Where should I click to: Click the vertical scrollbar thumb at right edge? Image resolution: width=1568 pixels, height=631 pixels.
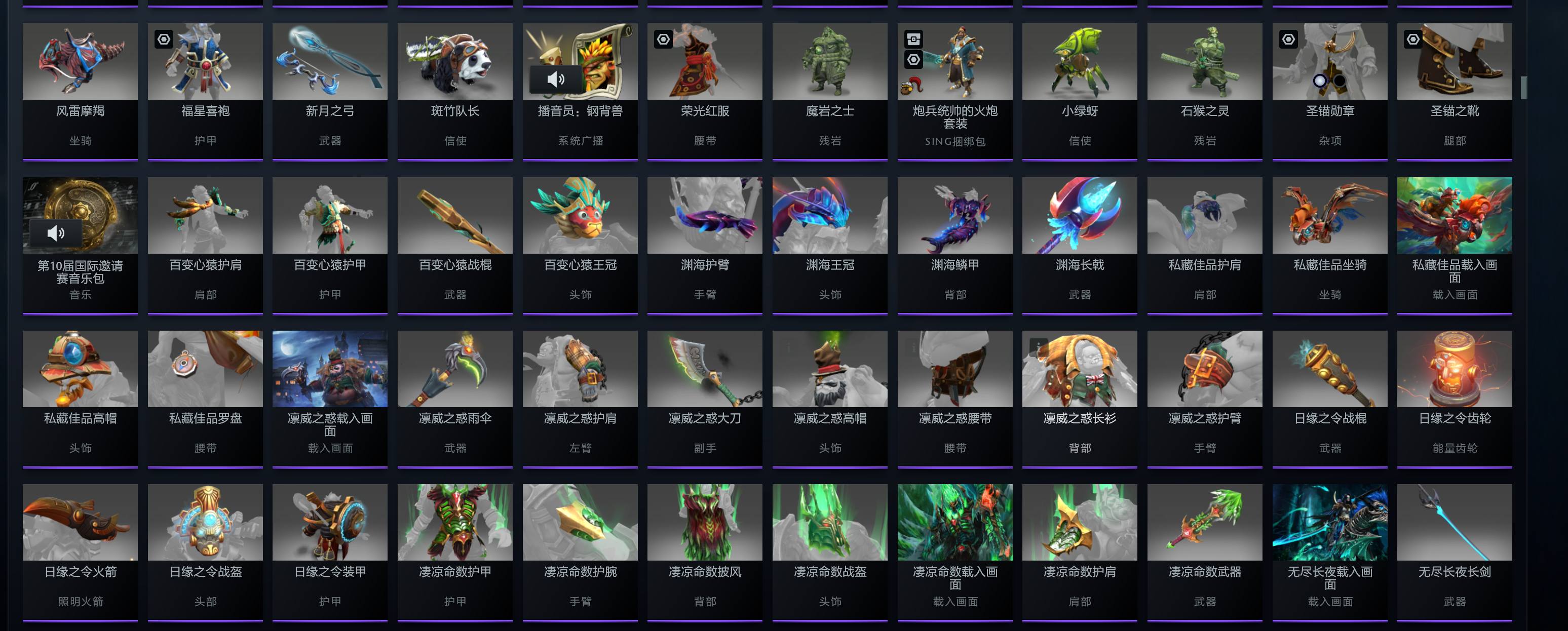pos(1523,88)
